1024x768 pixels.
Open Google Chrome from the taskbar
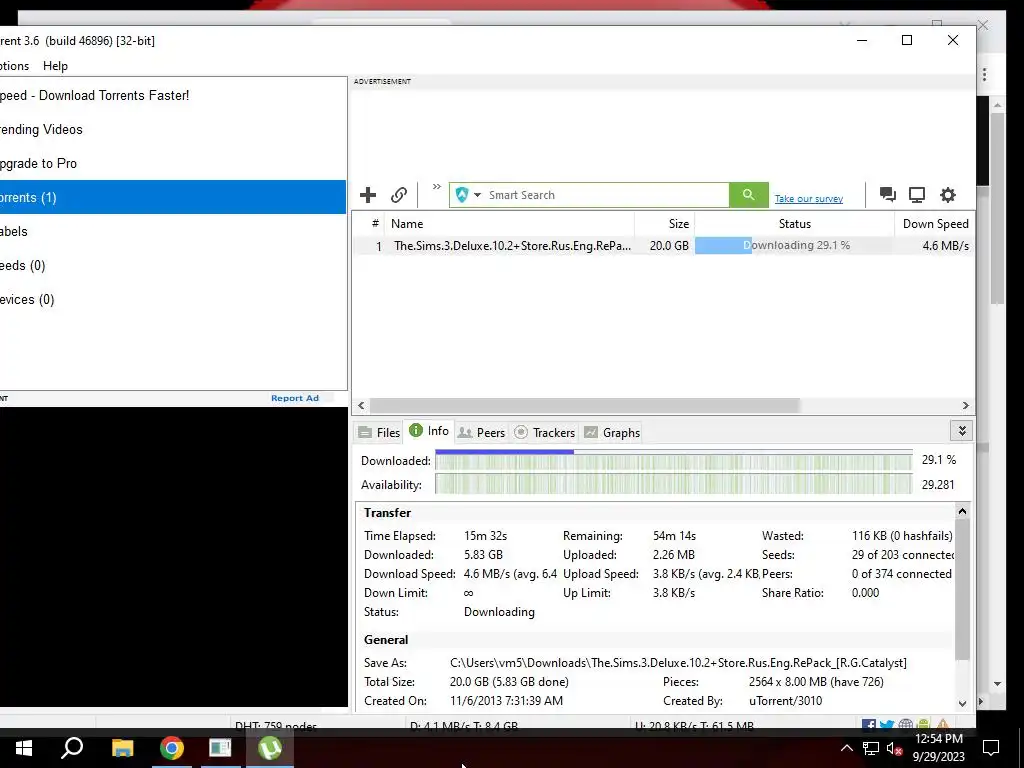coord(172,748)
